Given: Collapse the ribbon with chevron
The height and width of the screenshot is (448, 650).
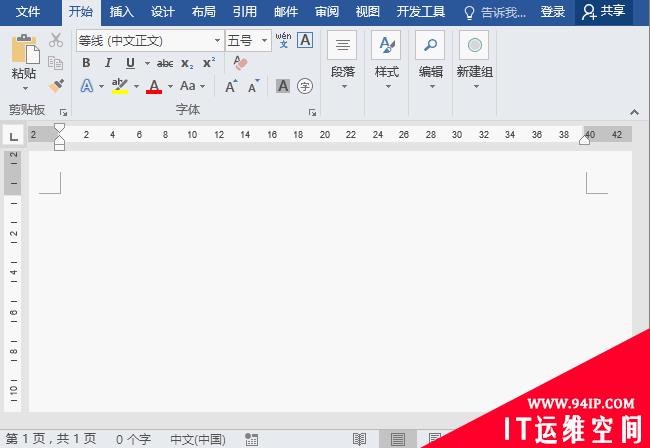Looking at the screenshot, I should click(634, 112).
